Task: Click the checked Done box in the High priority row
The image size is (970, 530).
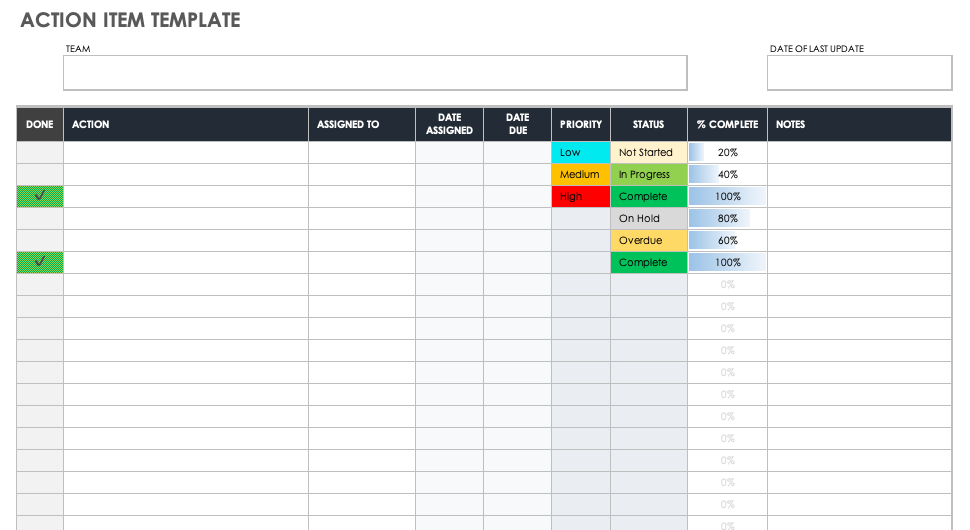Action: tap(40, 197)
